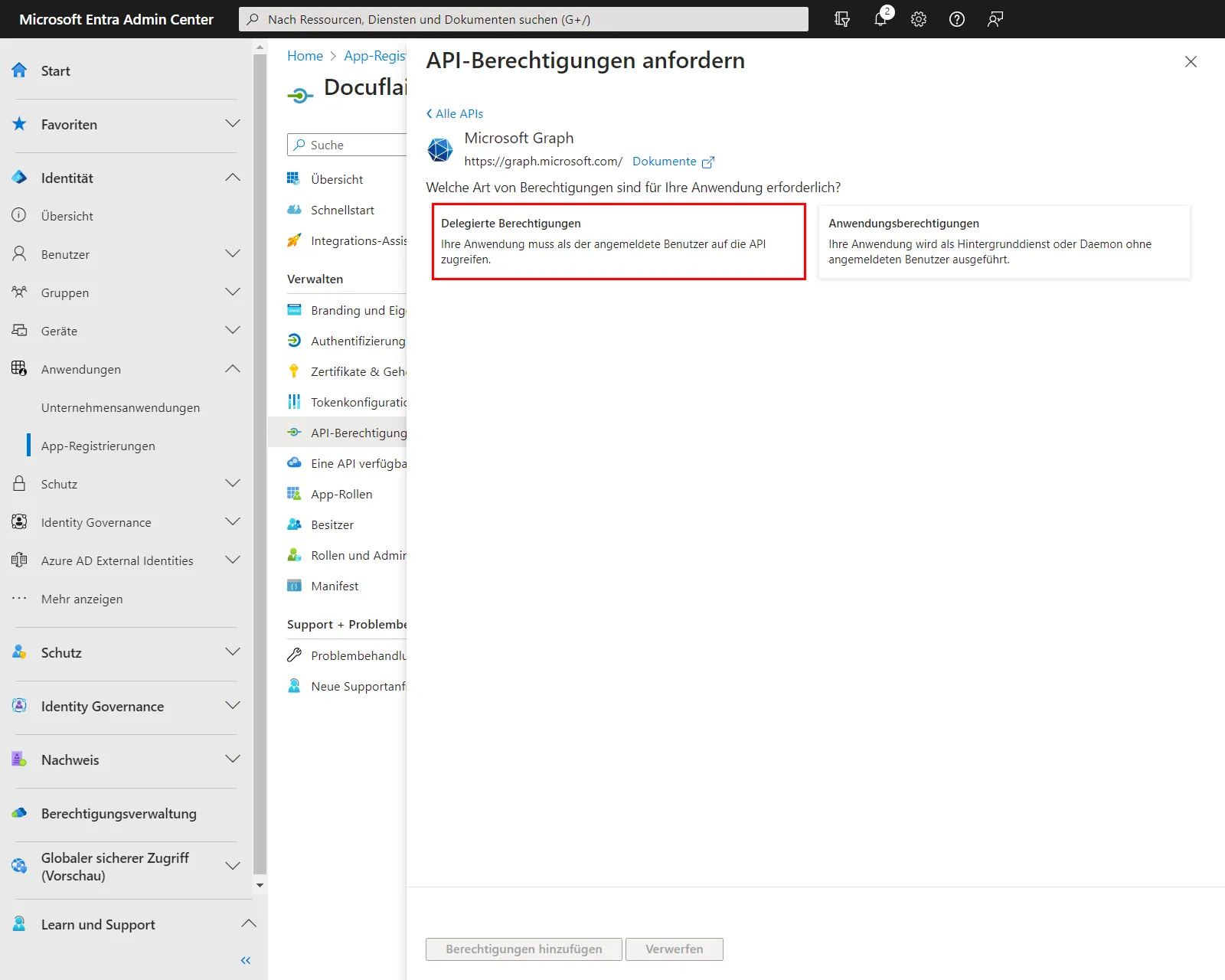Click the Microsoft Graph logo icon
The height and width of the screenshot is (980, 1225).
click(440, 149)
